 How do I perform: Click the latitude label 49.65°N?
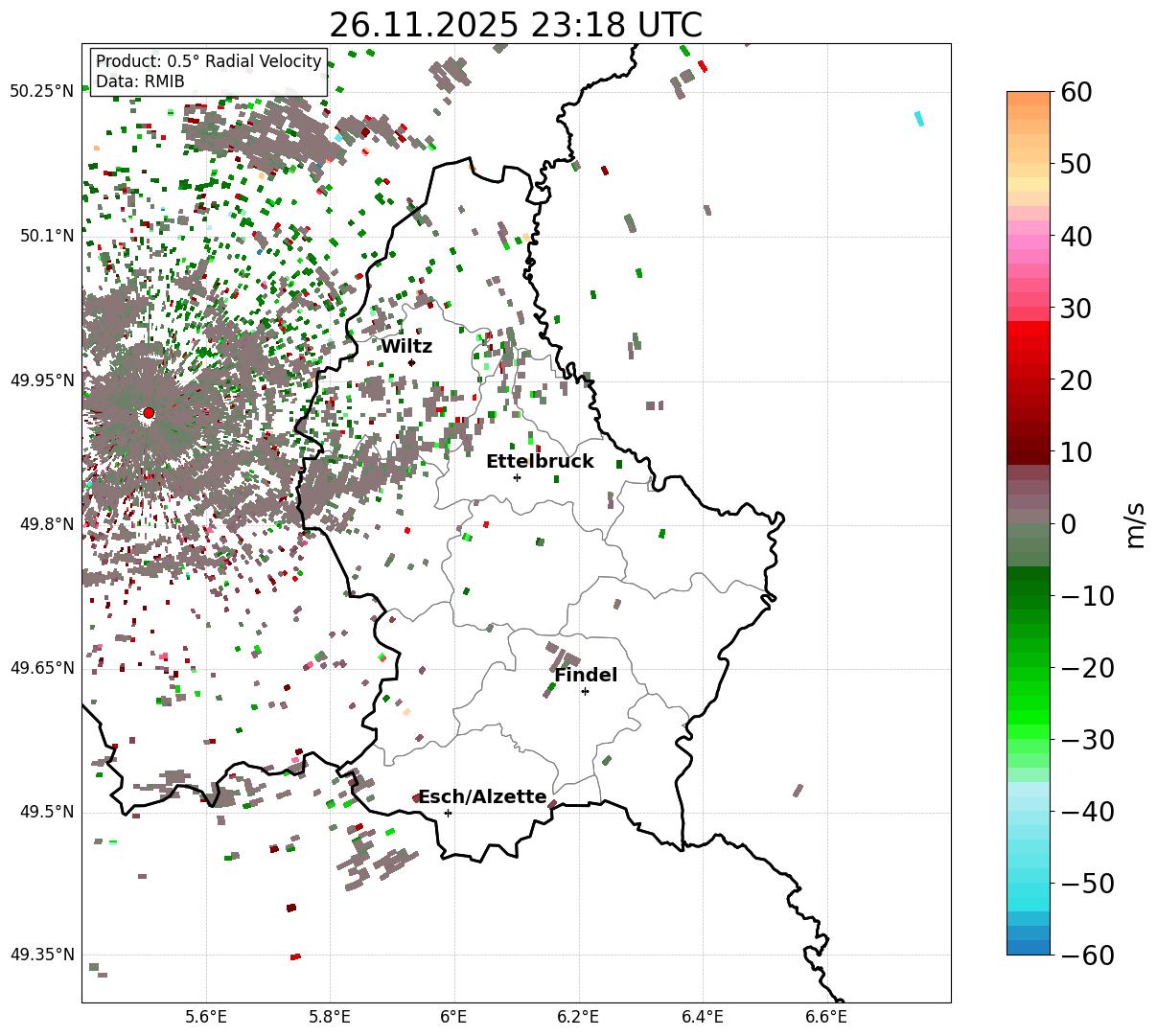[x=42, y=668]
